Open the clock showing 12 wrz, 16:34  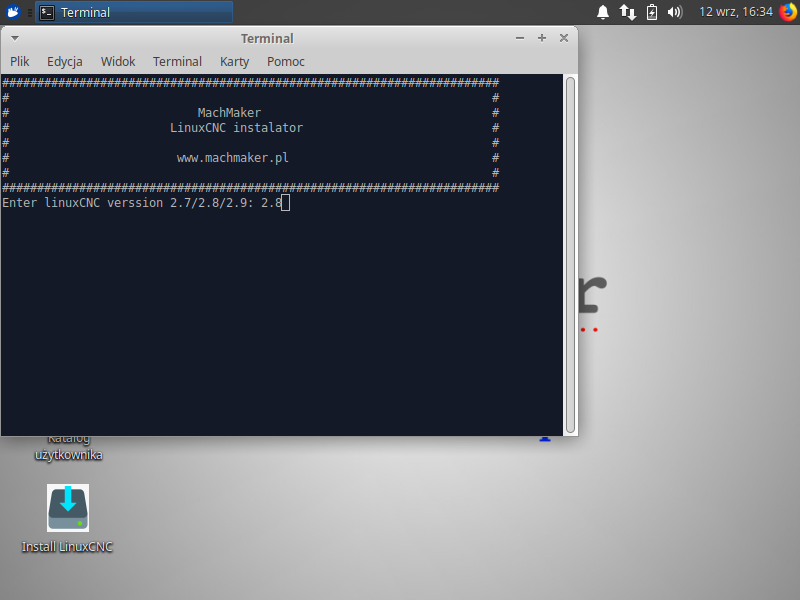pos(736,12)
